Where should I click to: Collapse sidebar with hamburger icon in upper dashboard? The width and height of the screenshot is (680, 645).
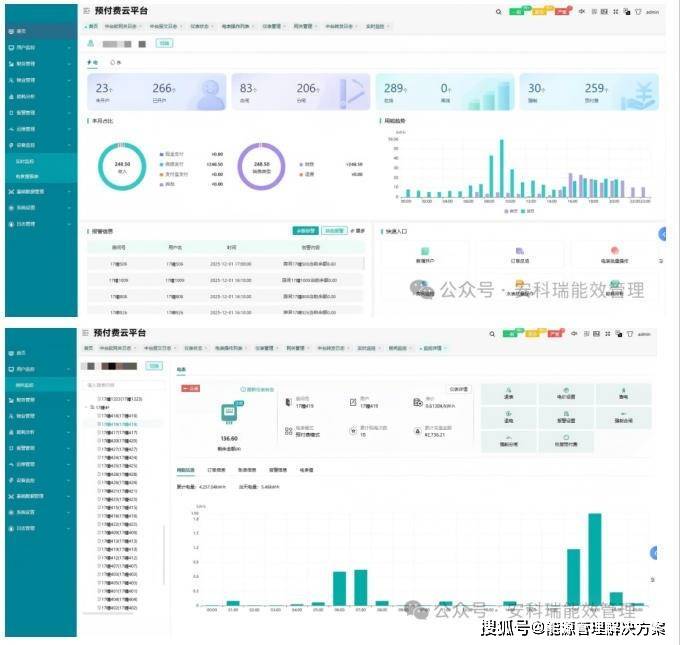tap(85, 12)
